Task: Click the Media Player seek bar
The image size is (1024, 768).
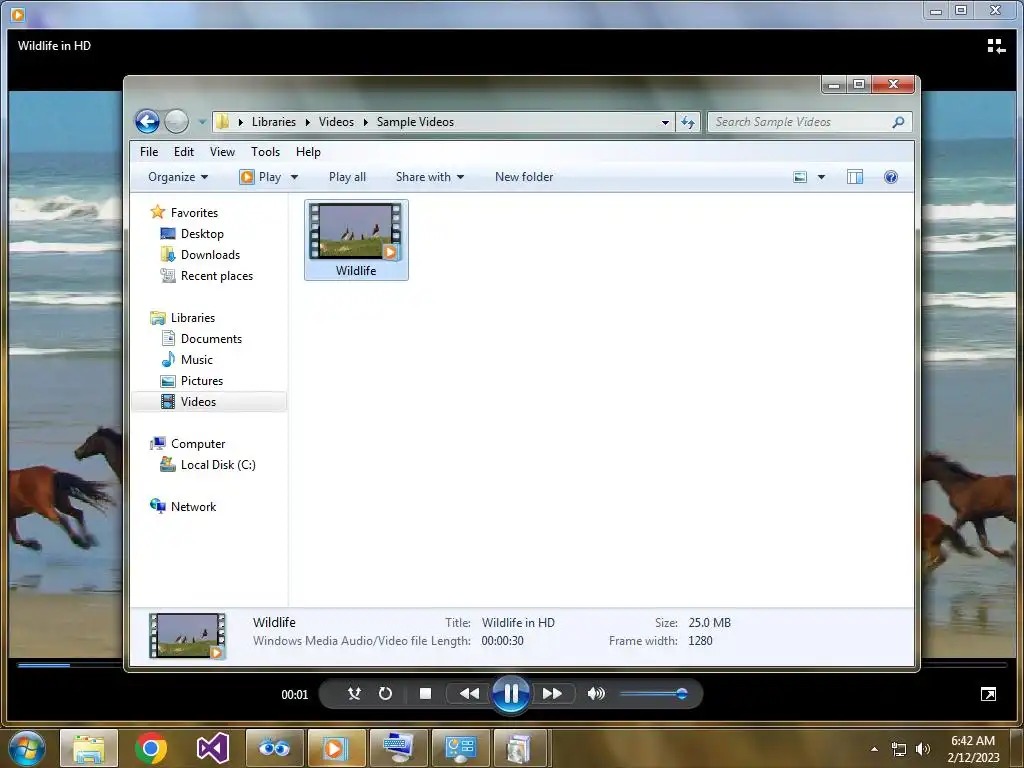Action: click(x=512, y=665)
